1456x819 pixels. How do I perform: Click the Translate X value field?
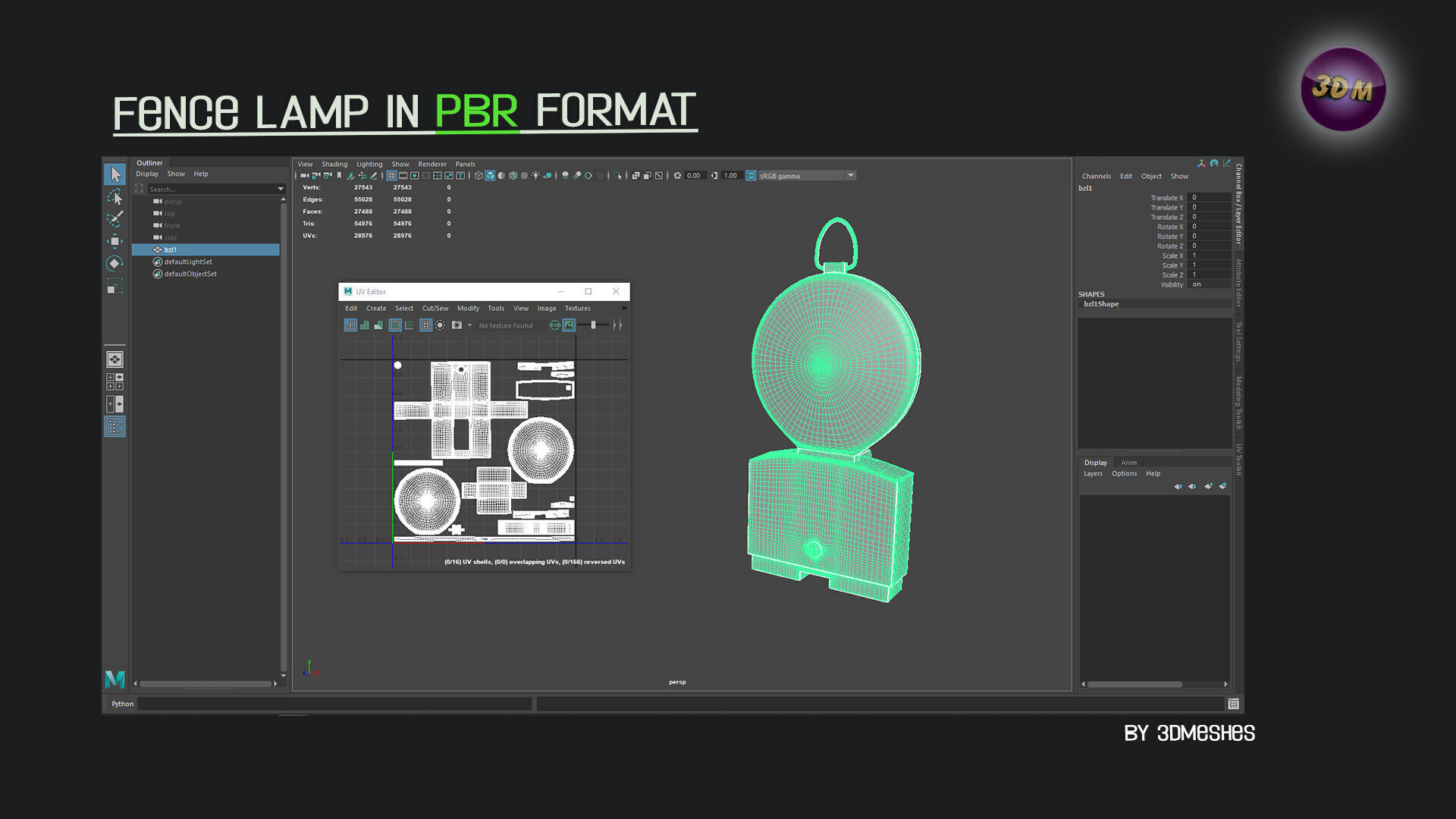tap(1209, 197)
